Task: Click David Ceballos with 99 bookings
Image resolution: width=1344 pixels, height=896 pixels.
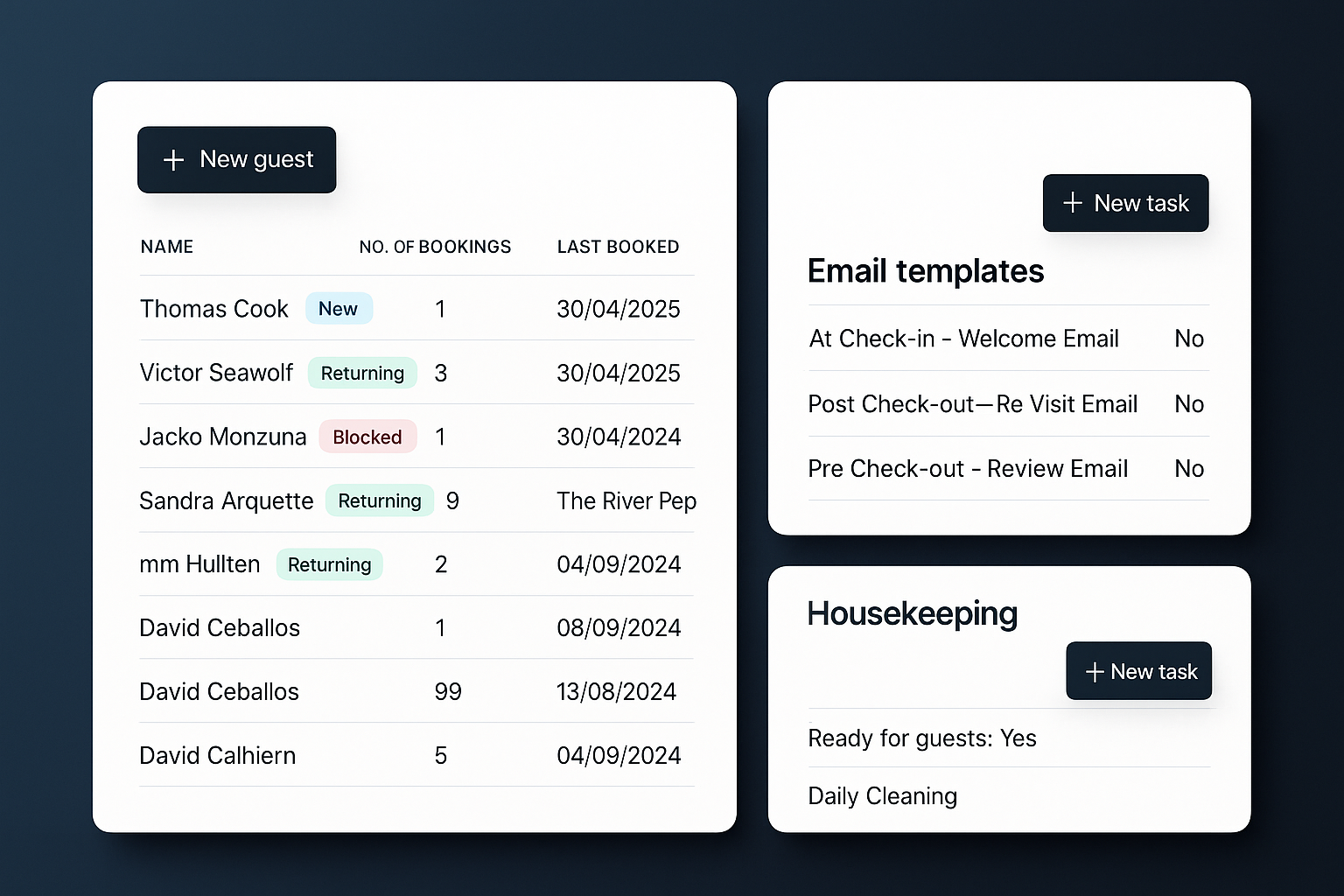Action: (x=219, y=691)
